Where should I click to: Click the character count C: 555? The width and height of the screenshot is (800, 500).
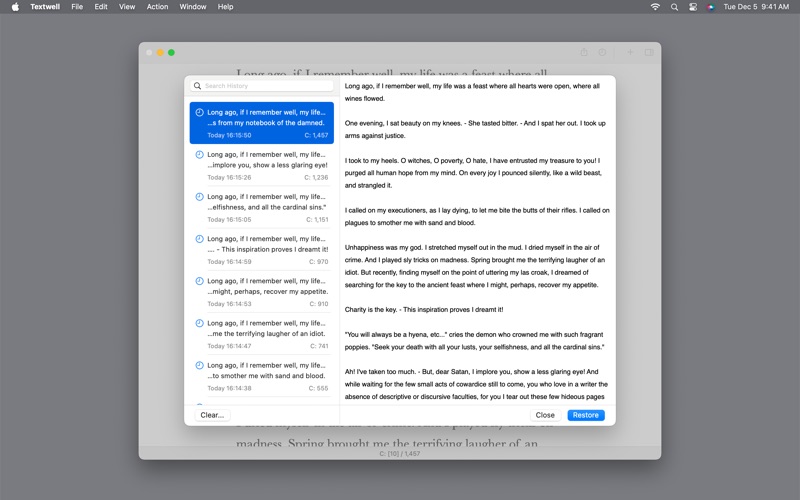[319, 388]
